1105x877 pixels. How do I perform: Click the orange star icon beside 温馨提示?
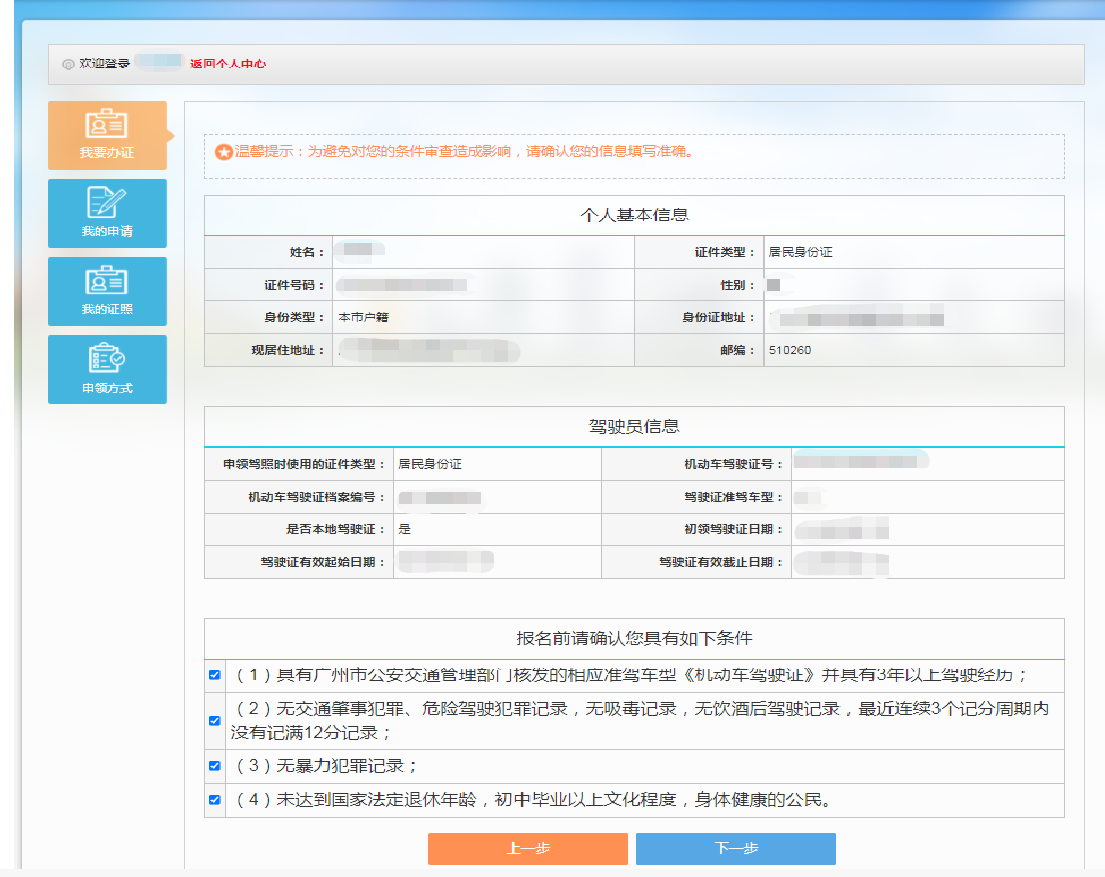224,152
